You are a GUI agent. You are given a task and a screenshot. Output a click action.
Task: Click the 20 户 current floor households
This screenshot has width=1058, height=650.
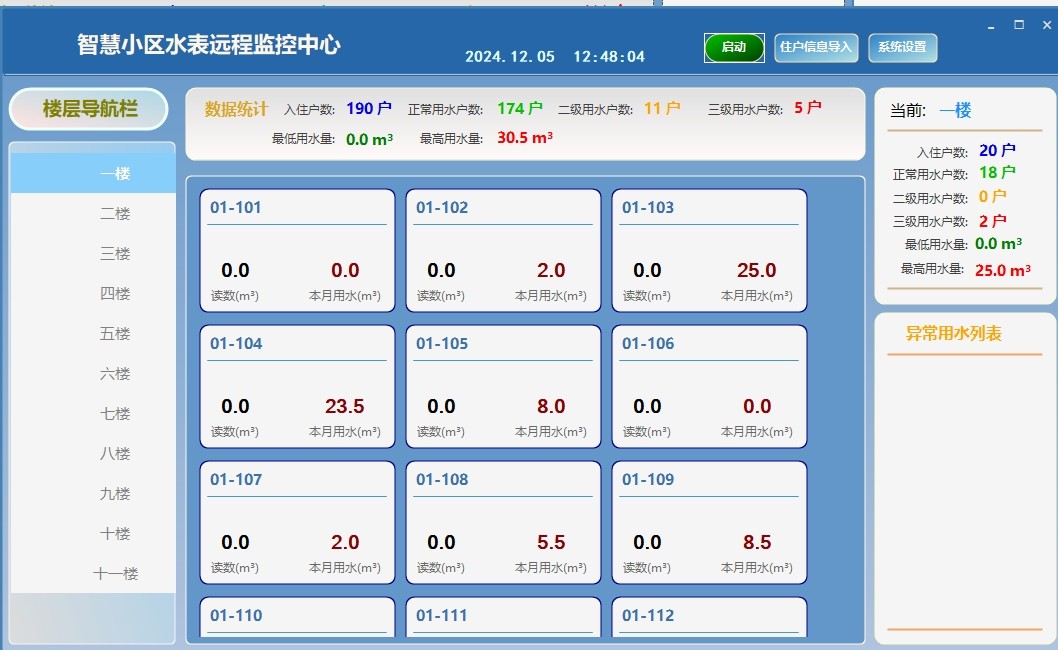[x=997, y=151]
